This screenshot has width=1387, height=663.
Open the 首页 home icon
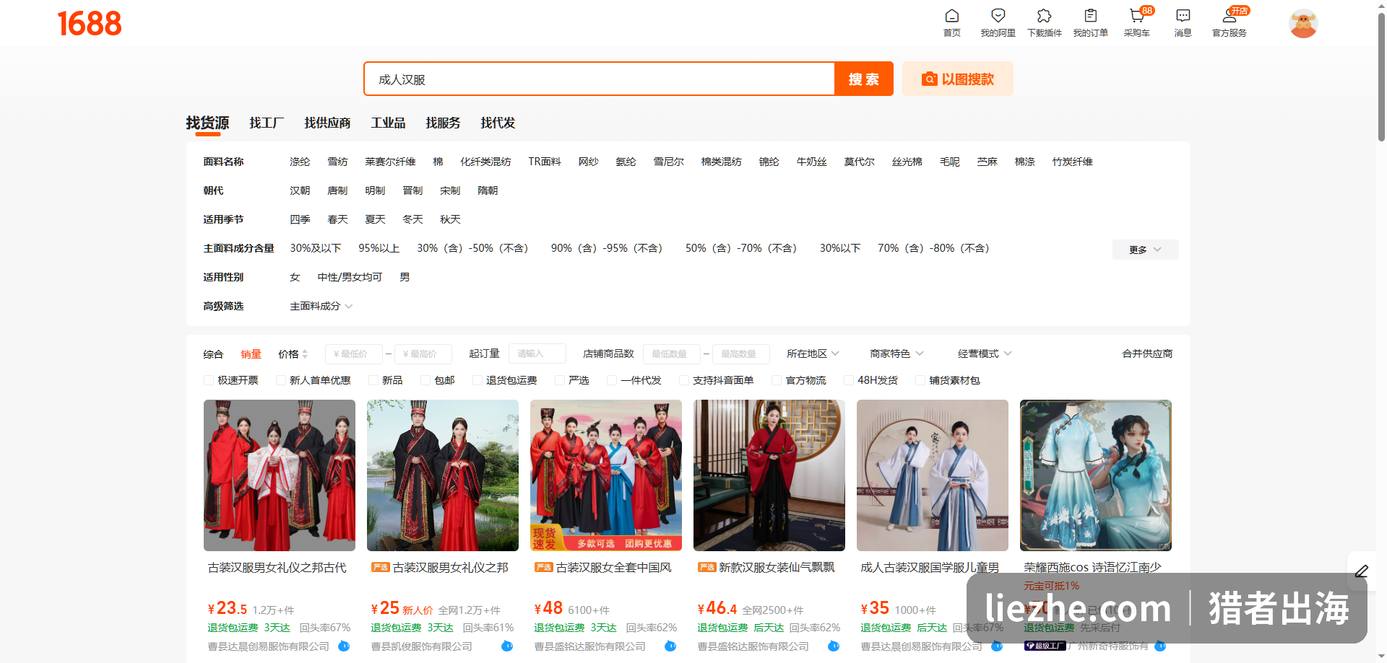pos(951,16)
